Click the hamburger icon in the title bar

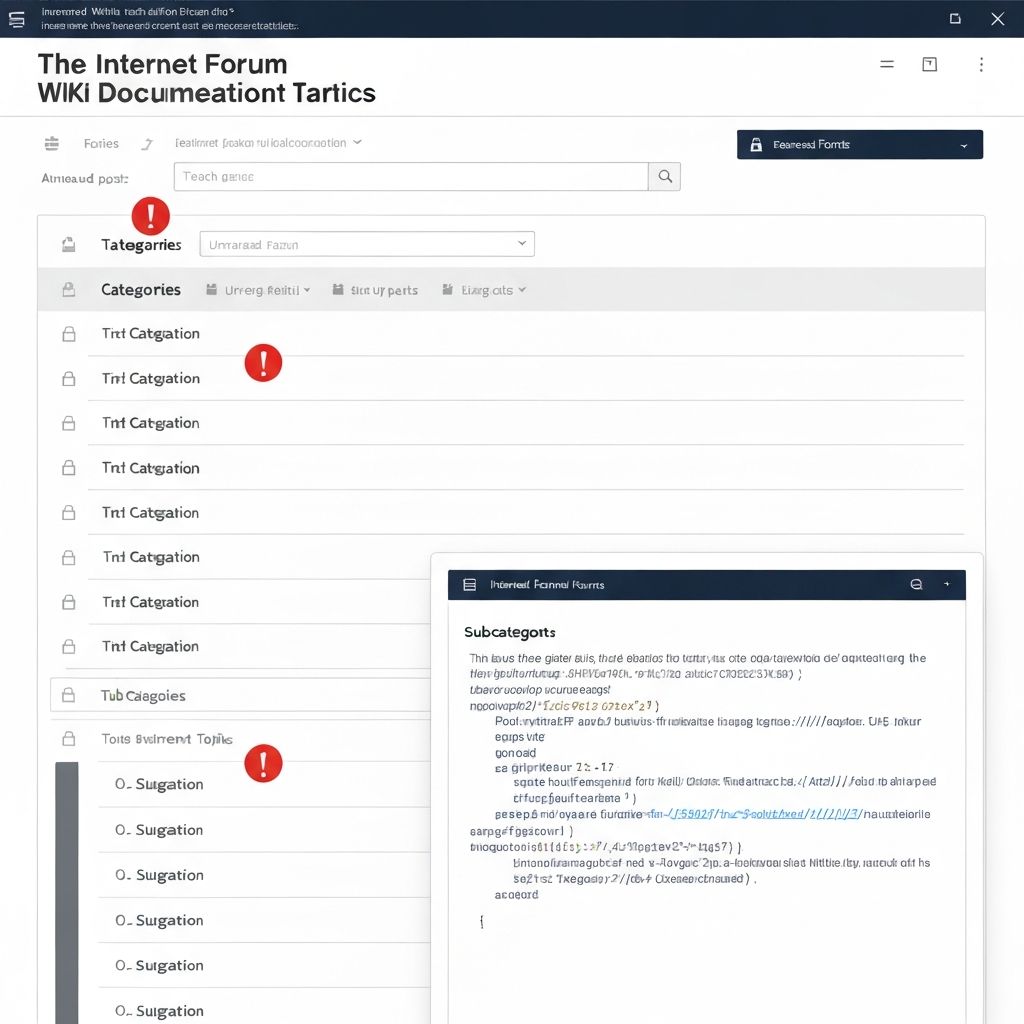[x=17, y=19]
